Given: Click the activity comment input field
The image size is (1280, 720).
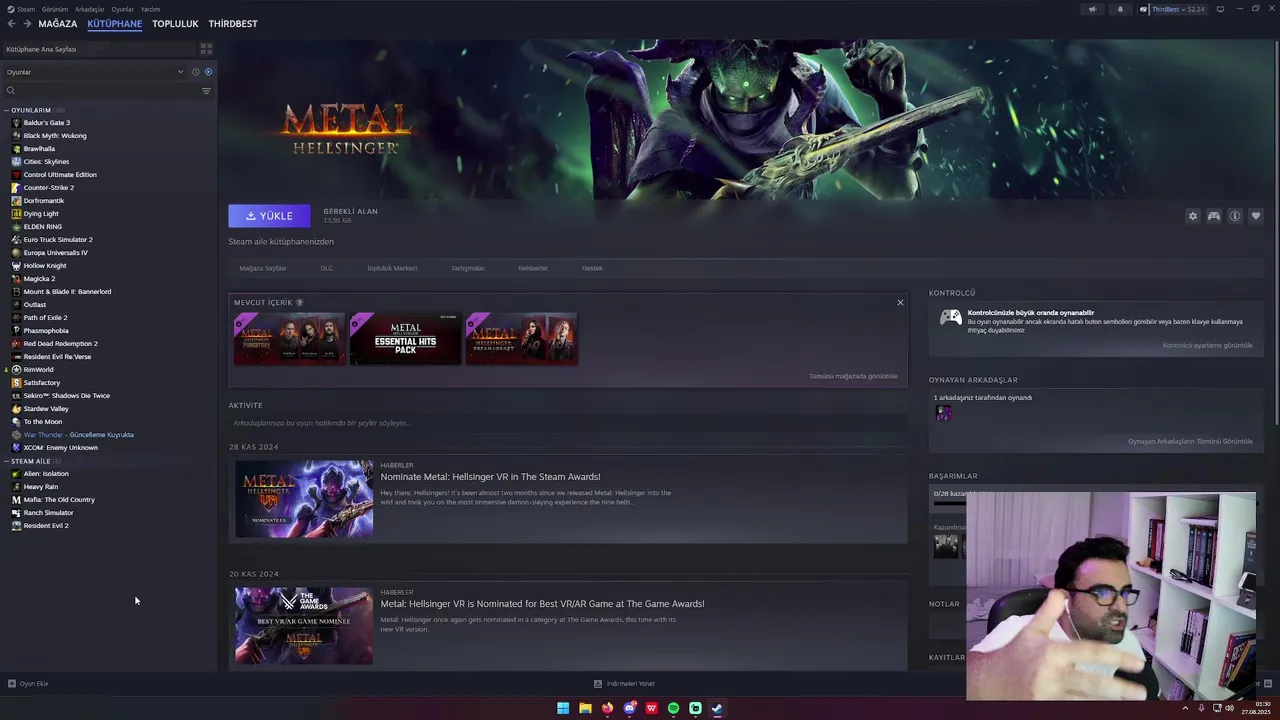Looking at the screenshot, I should pyautogui.click(x=568, y=423).
